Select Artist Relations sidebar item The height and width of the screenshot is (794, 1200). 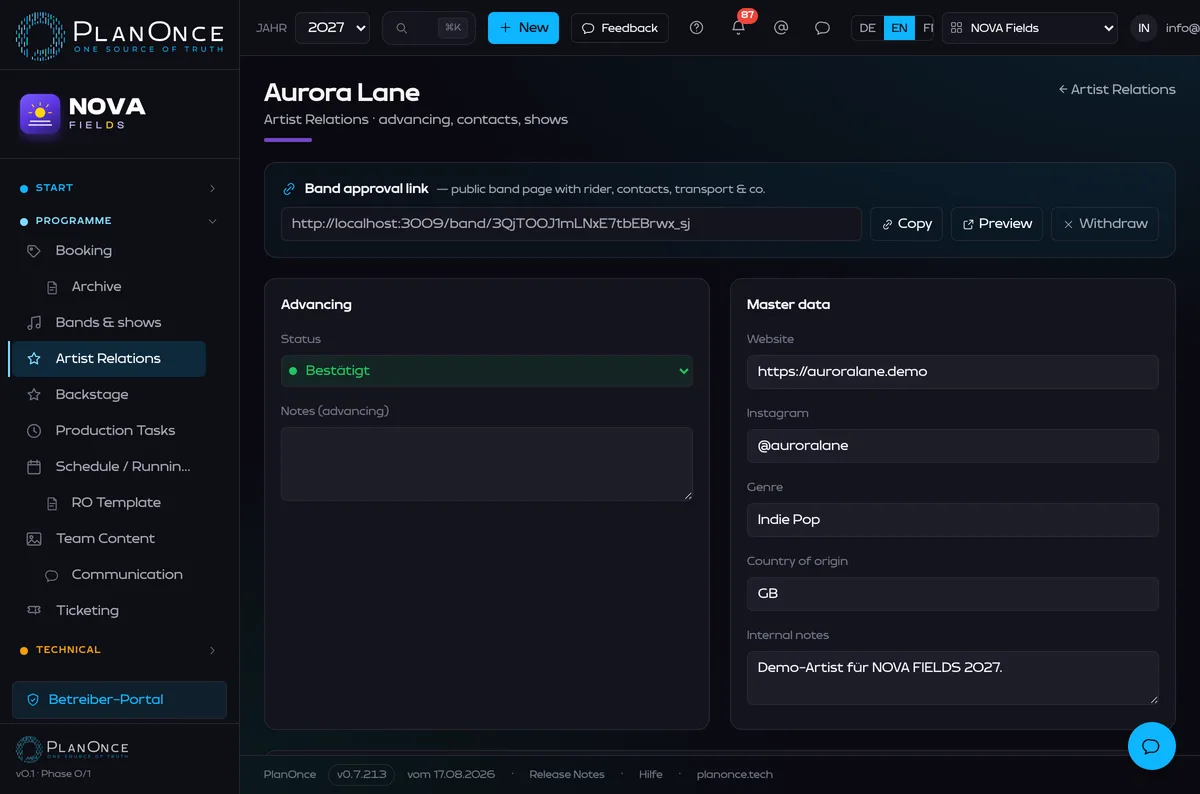tap(107, 359)
